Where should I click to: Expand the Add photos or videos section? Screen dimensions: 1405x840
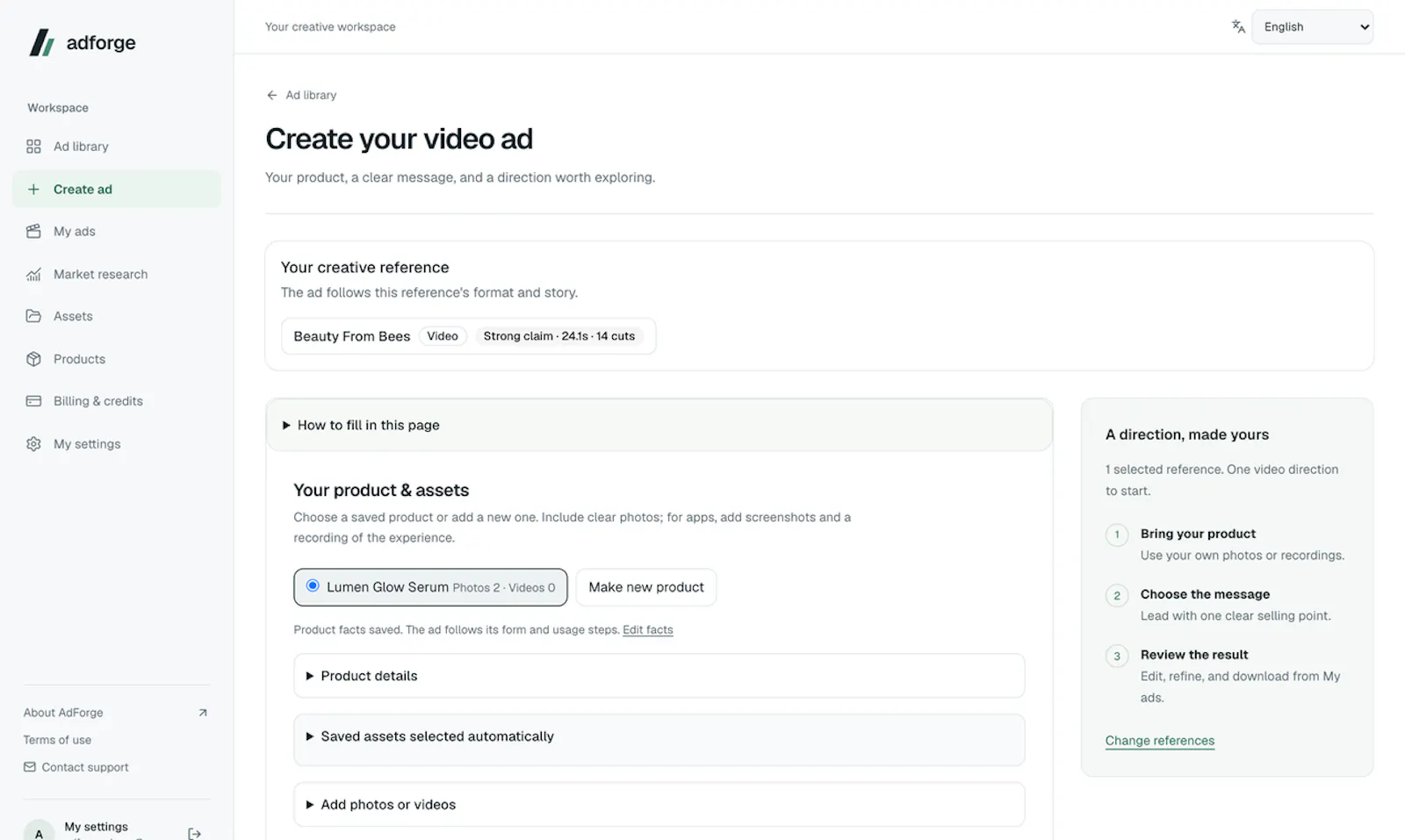click(x=659, y=805)
